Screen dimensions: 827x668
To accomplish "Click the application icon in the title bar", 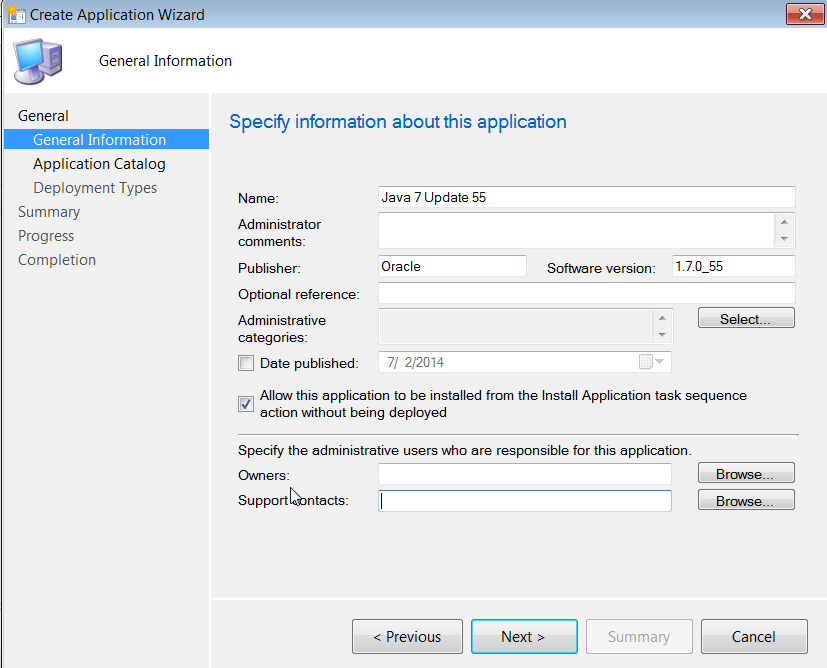I will [x=15, y=14].
